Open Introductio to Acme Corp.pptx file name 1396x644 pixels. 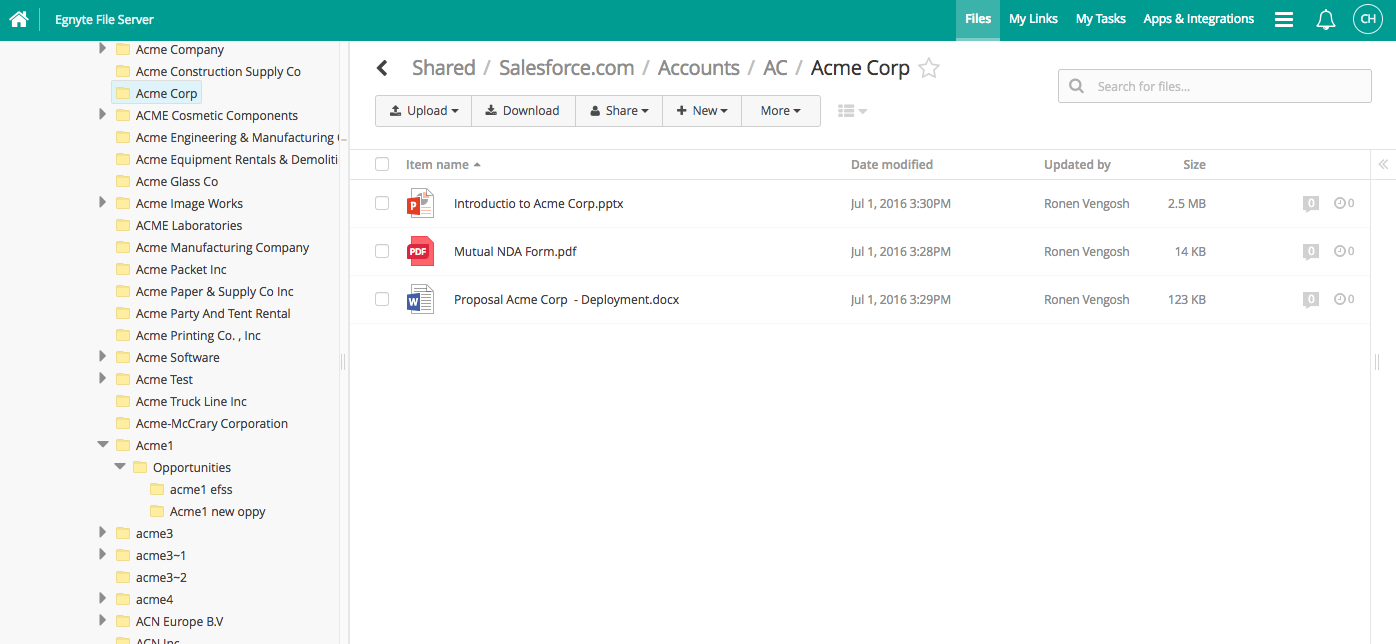tap(538, 204)
